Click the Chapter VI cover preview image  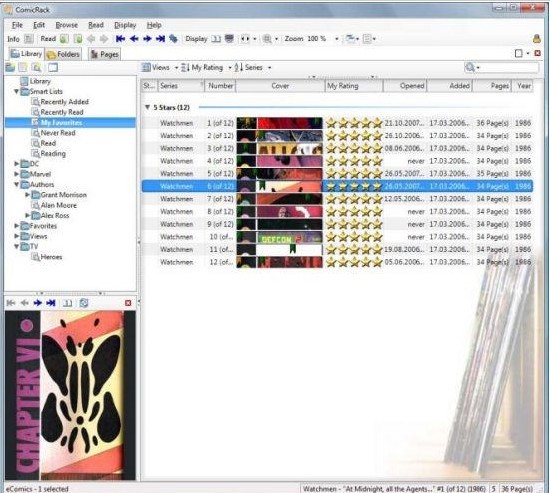pos(70,395)
